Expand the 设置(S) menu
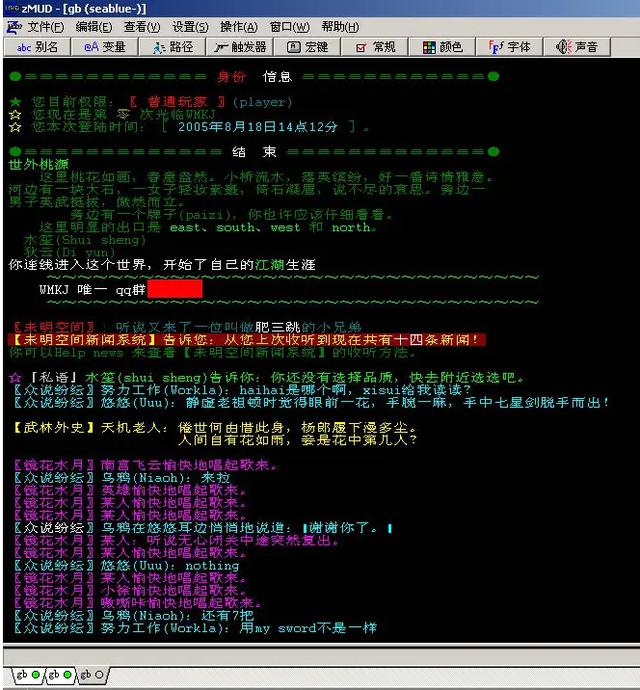This screenshot has height=690, width=640. click(190, 27)
